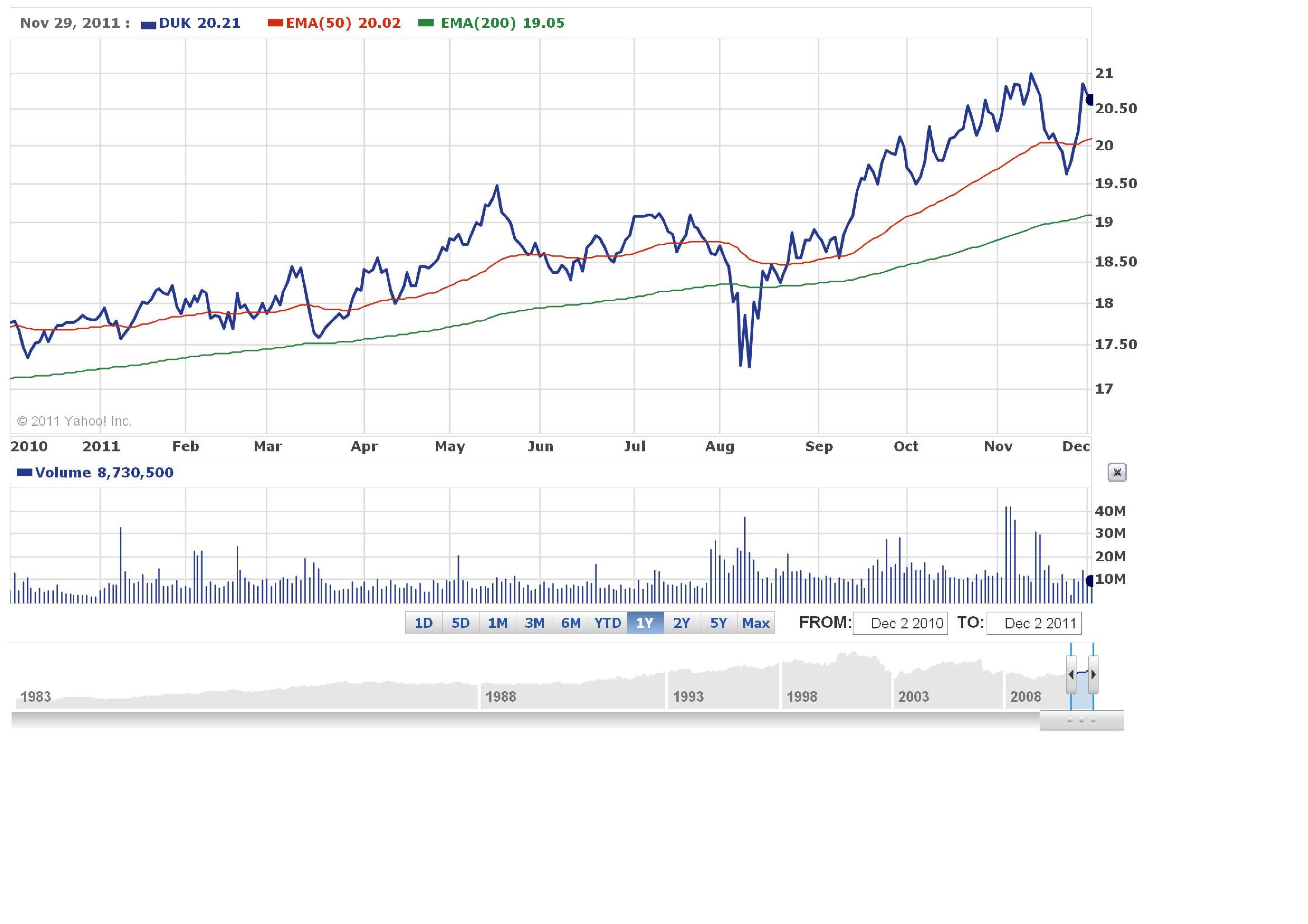Choose the YTD time range

(x=608, y=623)
